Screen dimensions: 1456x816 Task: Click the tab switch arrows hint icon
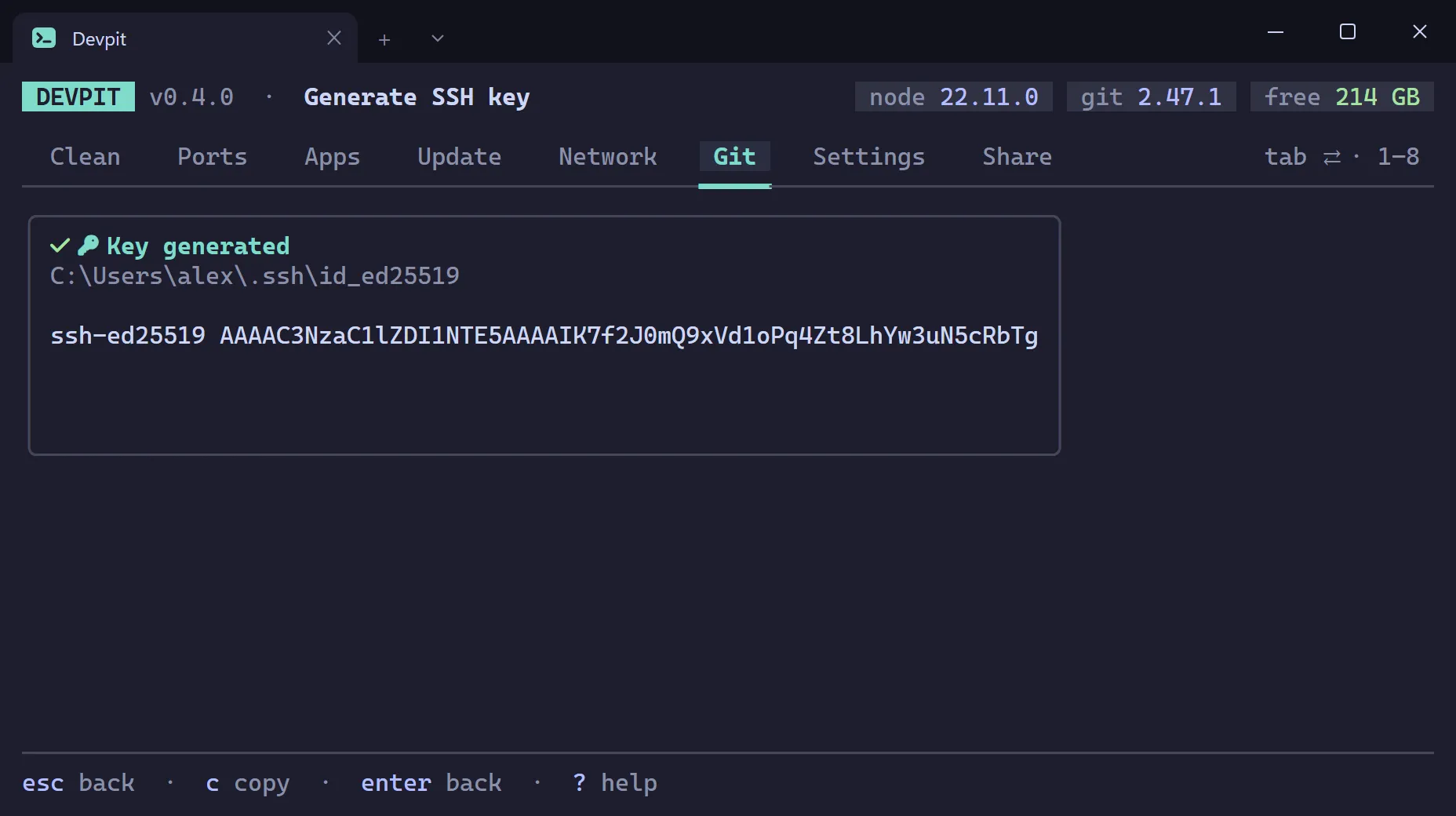point(1332,157)
